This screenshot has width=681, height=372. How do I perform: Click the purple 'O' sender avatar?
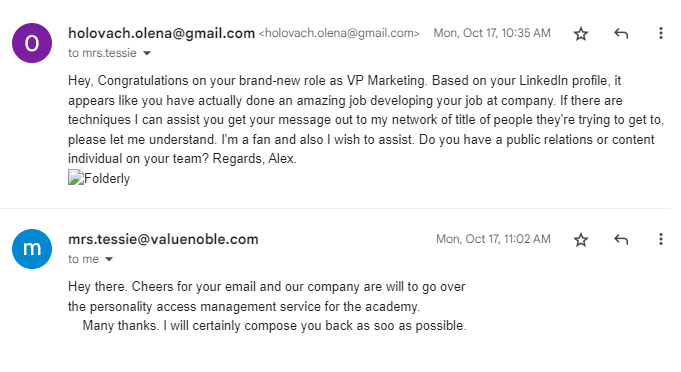32,43
